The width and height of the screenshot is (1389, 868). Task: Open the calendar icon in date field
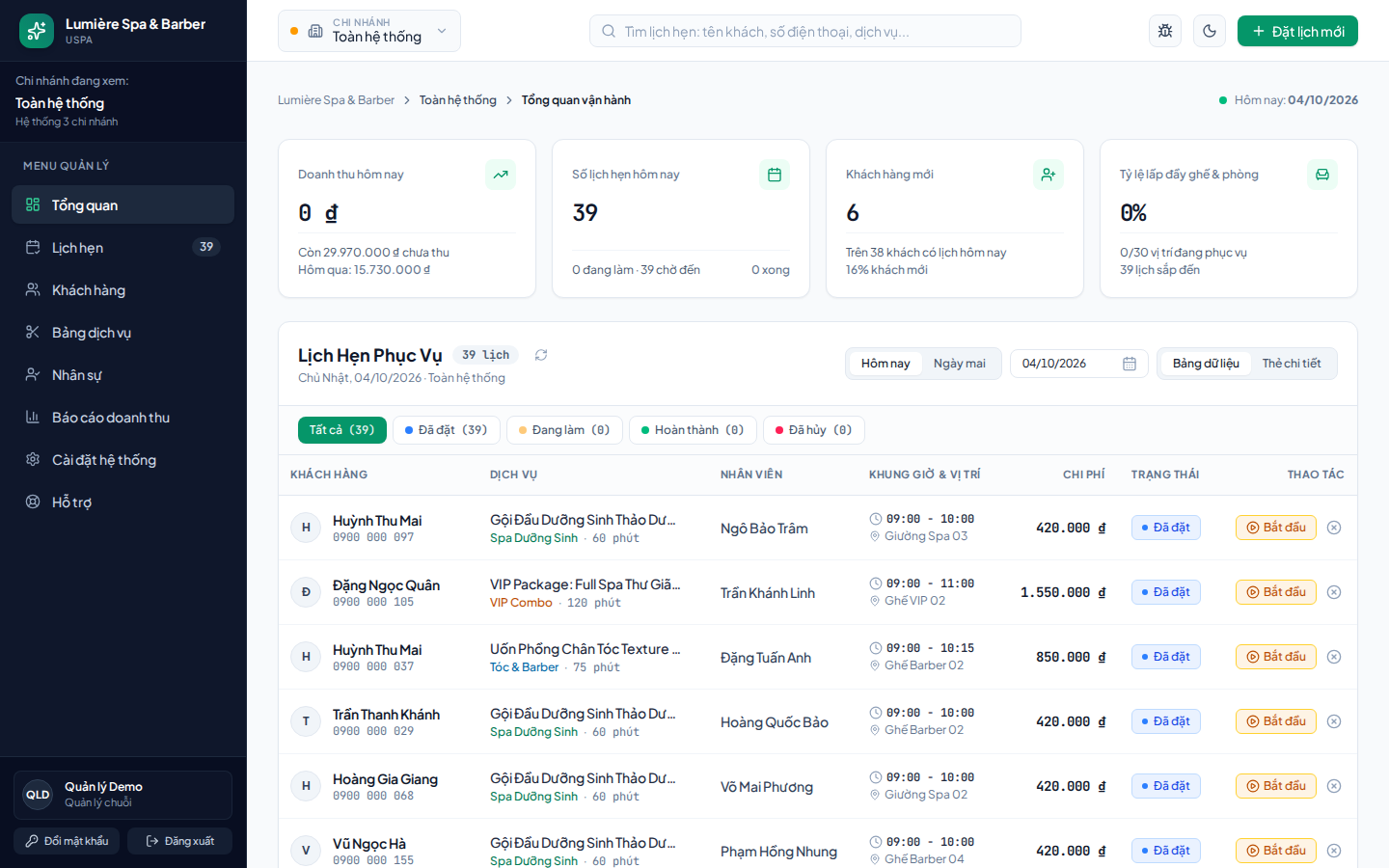(x=1130, y=364)
